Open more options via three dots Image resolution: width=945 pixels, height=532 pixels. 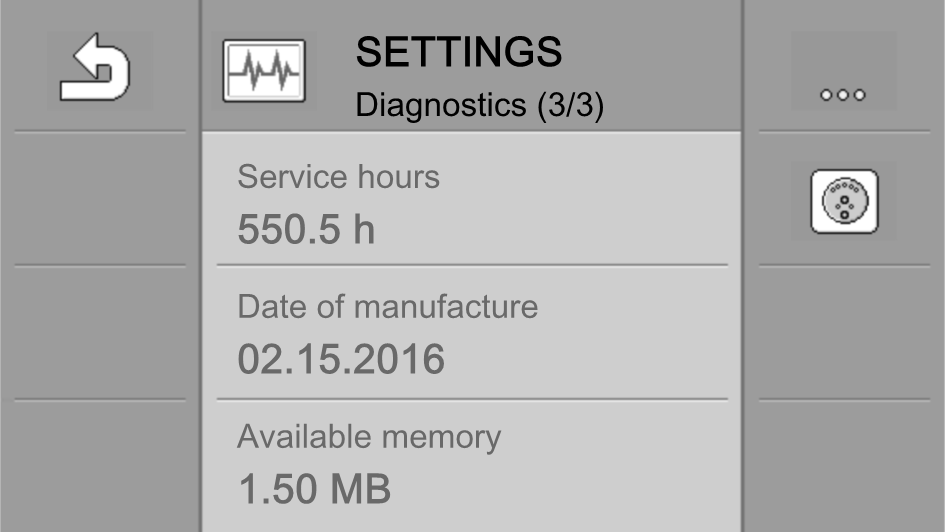click(843, 95)
